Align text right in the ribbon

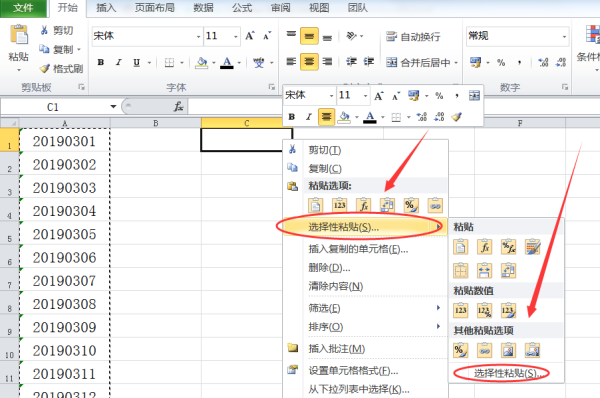pos(327,62)
